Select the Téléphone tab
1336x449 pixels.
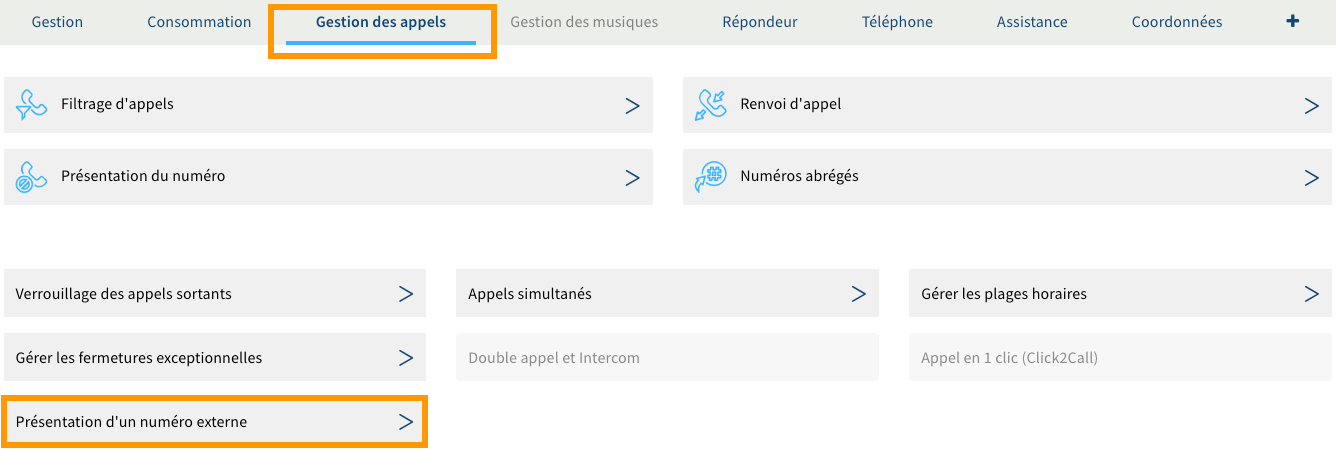(x=897, y=22)
